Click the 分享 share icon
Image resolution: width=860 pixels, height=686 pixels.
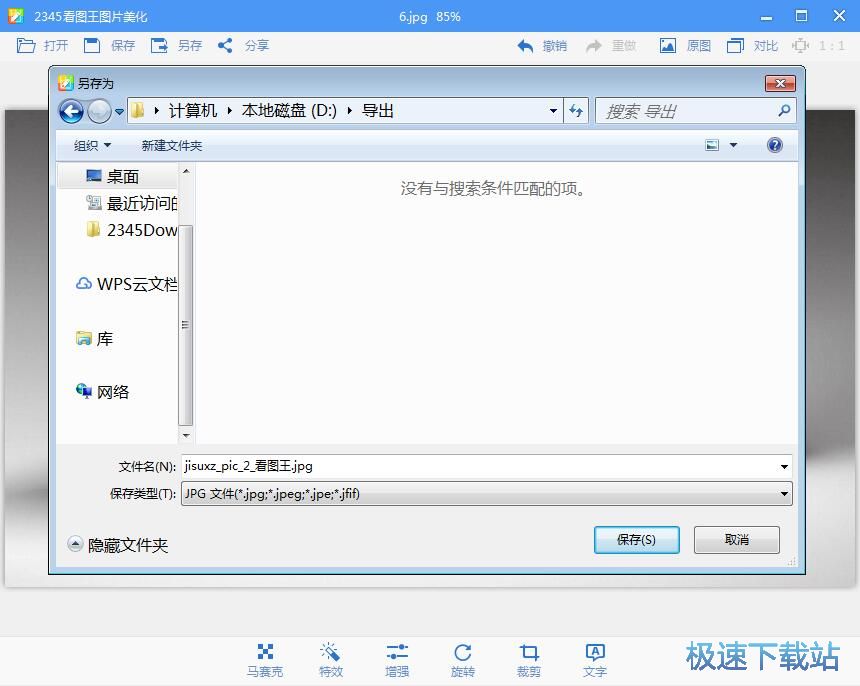225,46
